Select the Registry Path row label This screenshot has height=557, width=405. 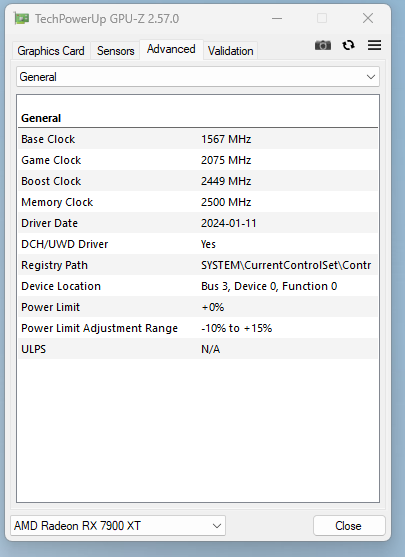click(x=54, y=265)
